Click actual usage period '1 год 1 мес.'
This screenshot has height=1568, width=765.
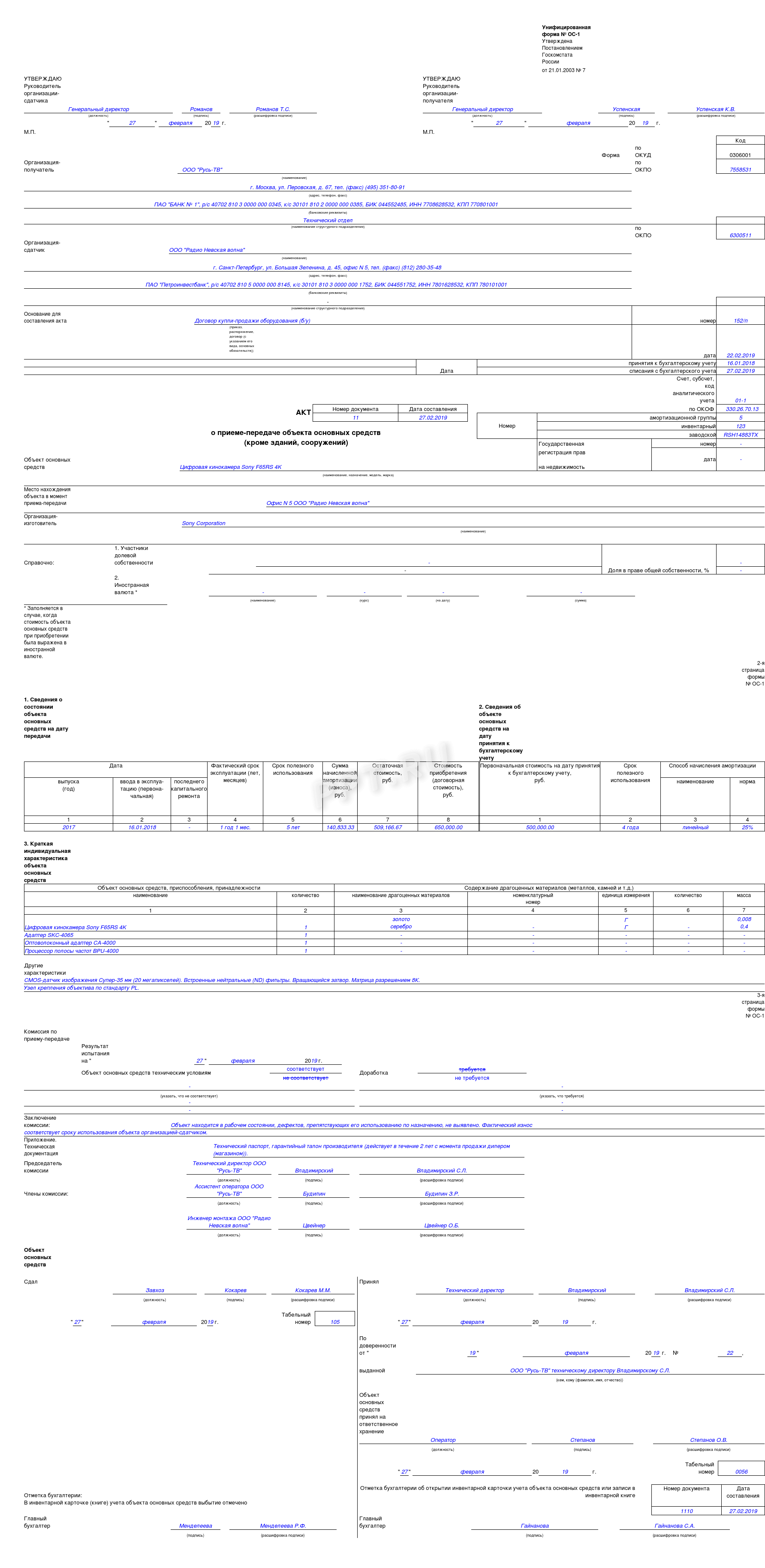click(x=235, y=827)
